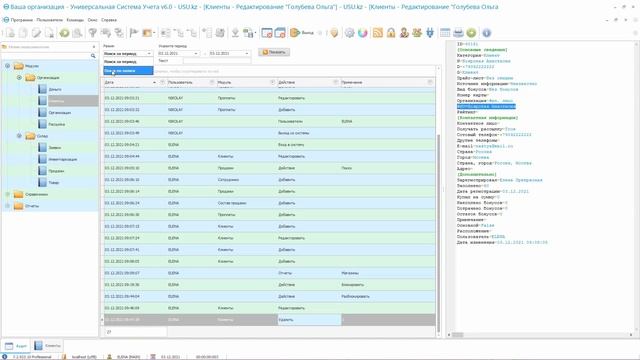Click the shield tag icon in the toolbar
Viewport: 640px width, 360px height.
pos(334,33)
